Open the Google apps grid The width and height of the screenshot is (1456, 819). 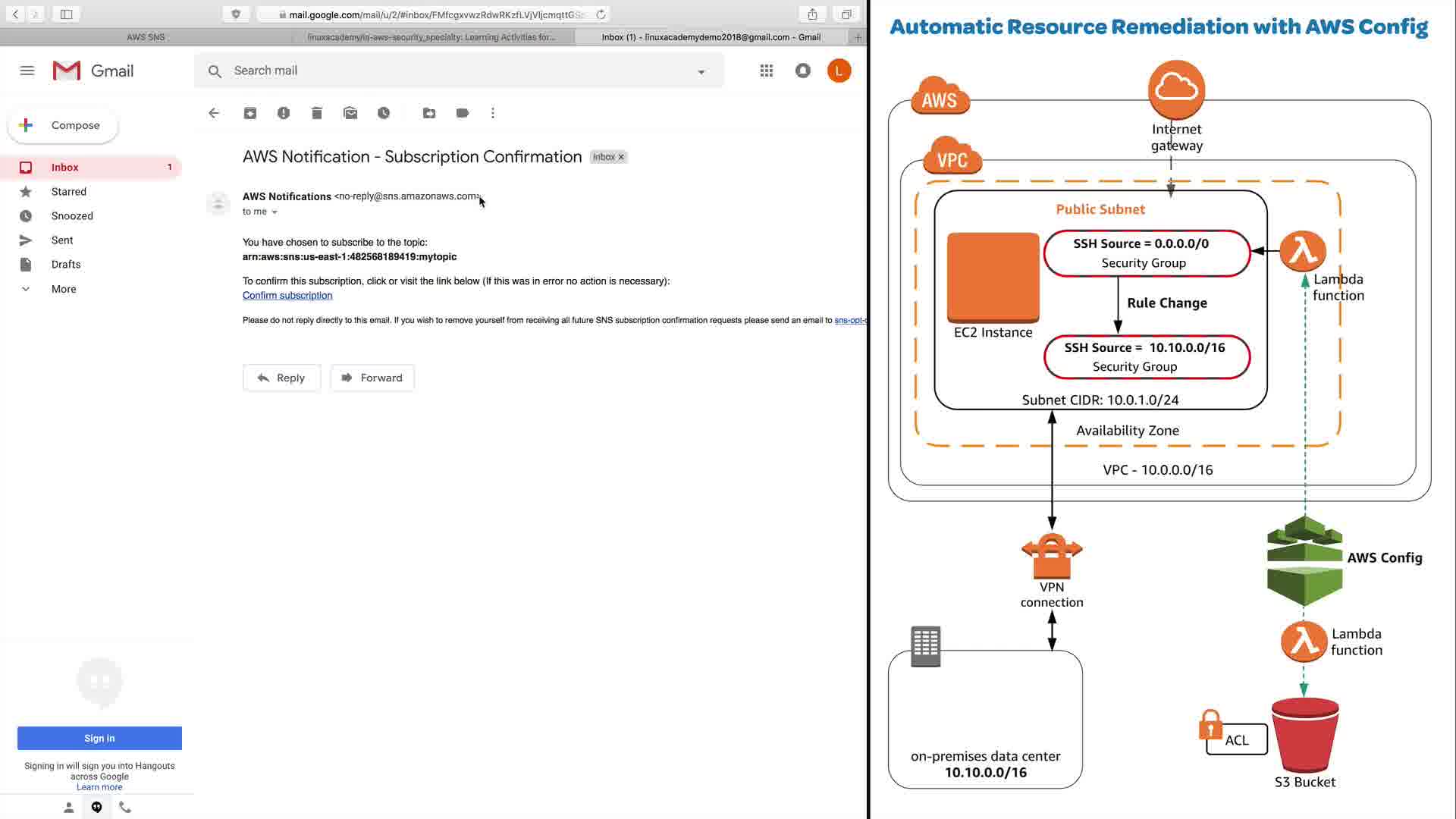point(767,71)
